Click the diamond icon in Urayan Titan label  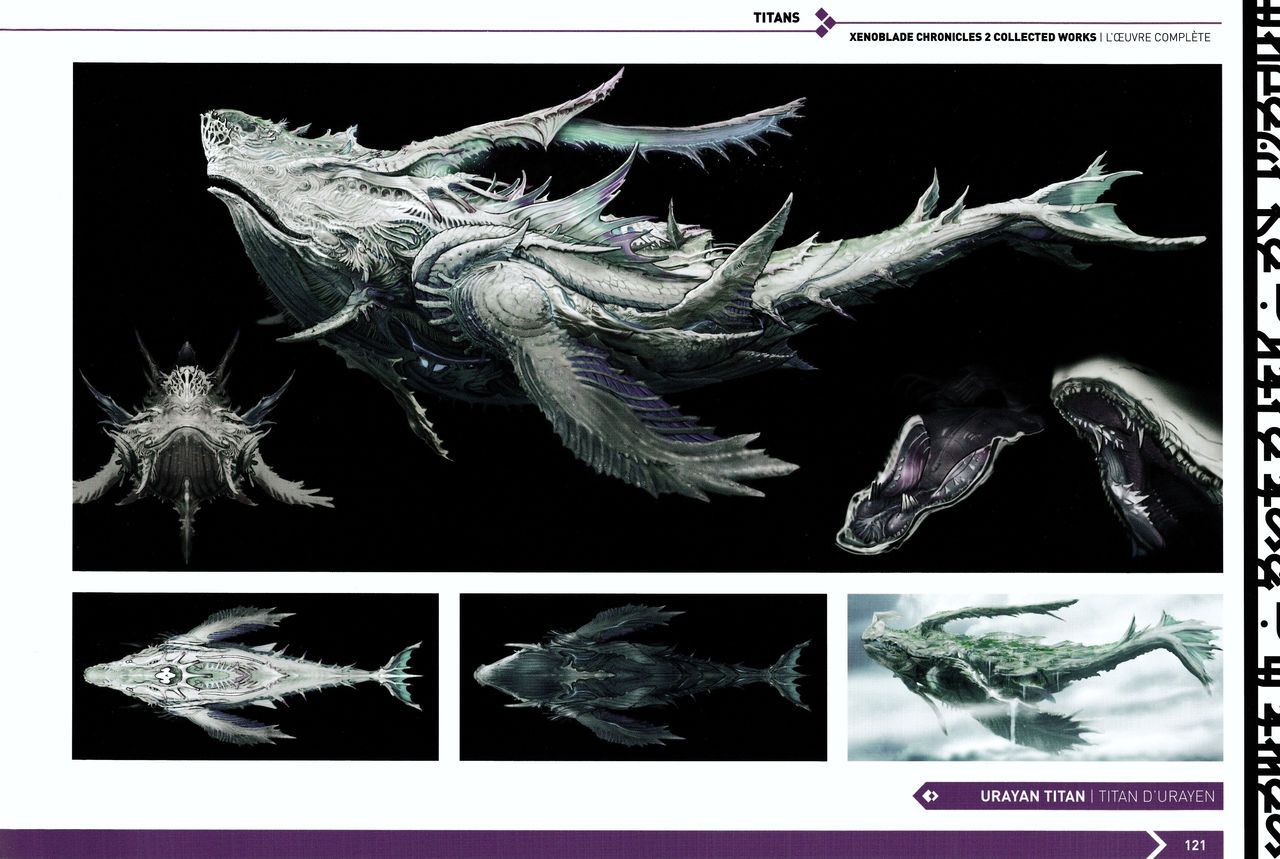coord(930,796)
